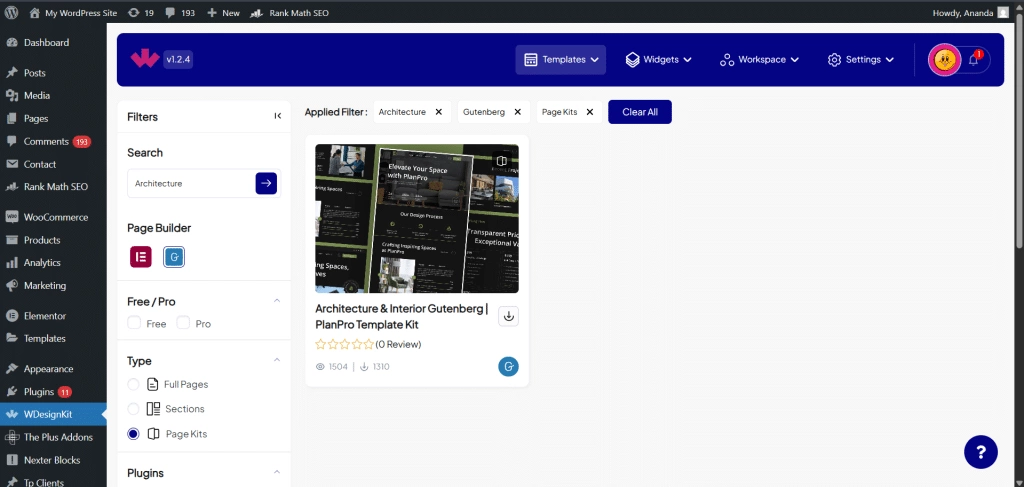Collapse the Plugins filter section
The height and width of the screenshot is (487, 1024).
pos(277,472)
